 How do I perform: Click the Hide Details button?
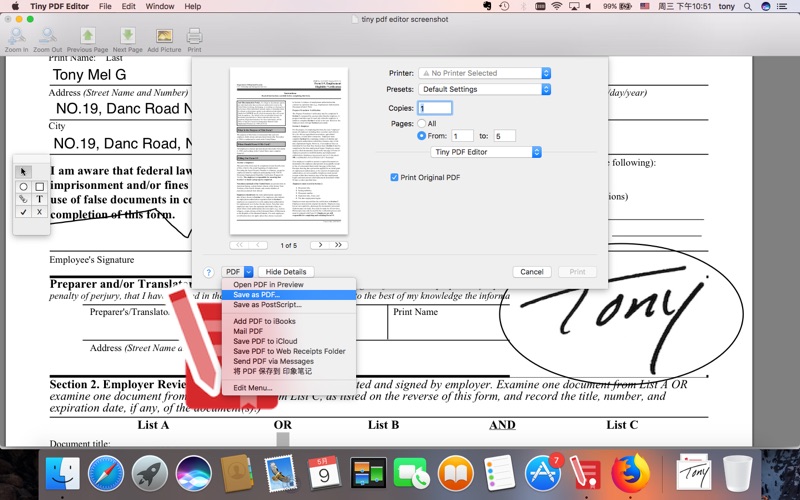[286, 272]
